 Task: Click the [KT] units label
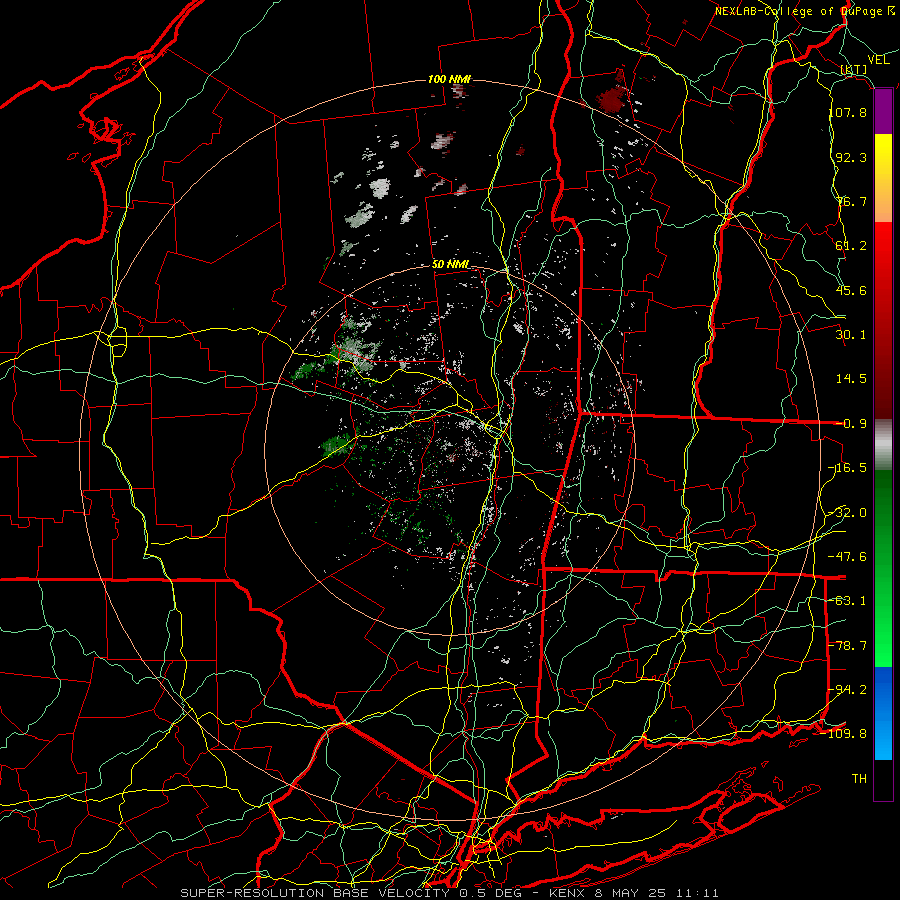[x=854, y=69]
